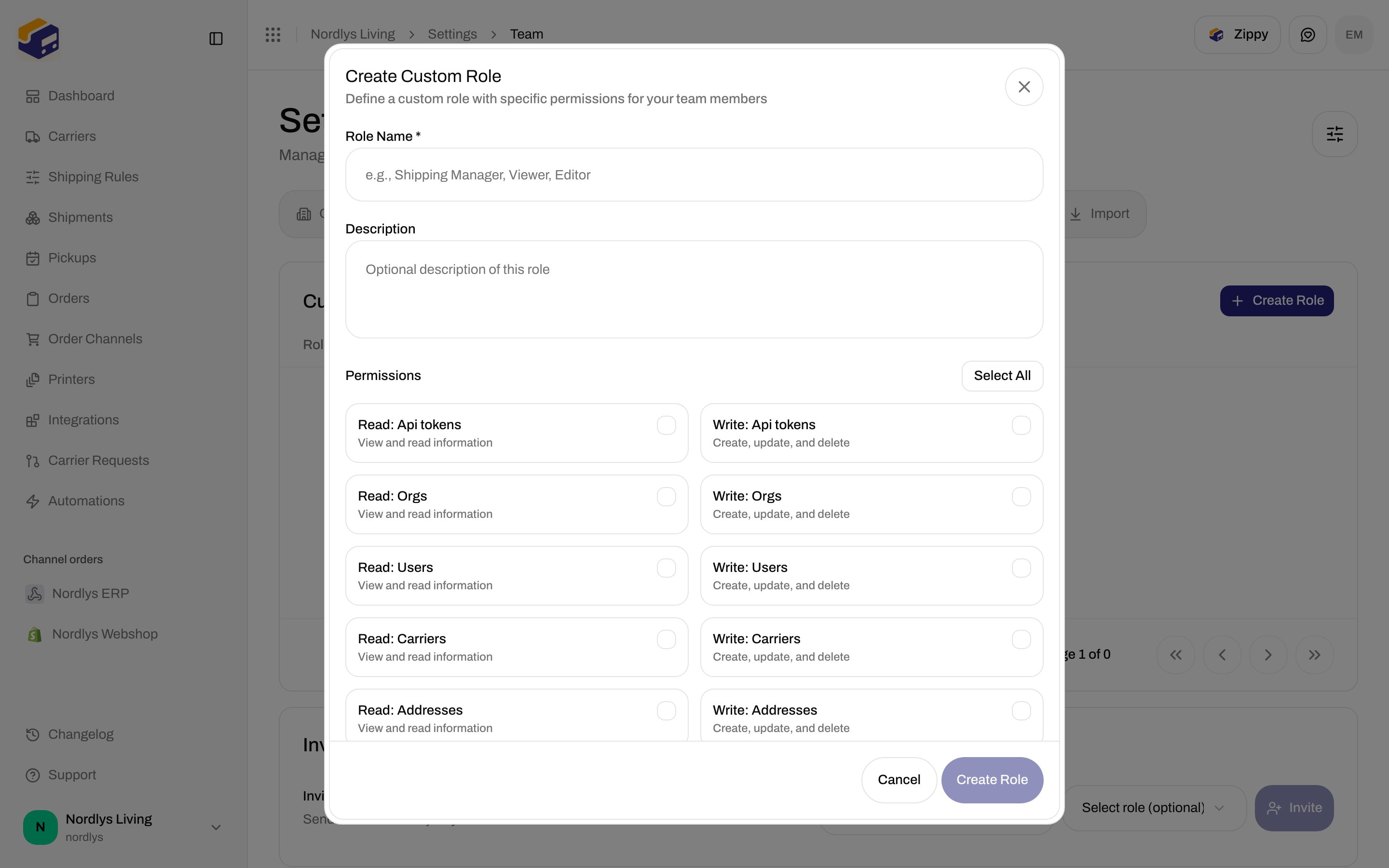Click the Nordlys ERP webhook icon

pos(34,594)
